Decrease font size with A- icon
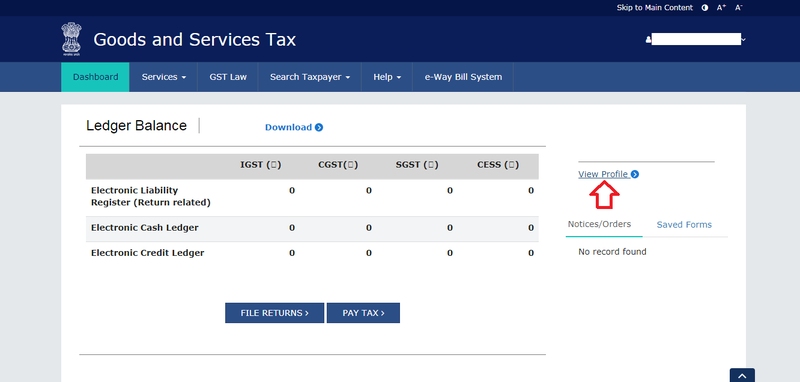Image resolution: width=800 pixels, height=382 pixels. (738, 8)
